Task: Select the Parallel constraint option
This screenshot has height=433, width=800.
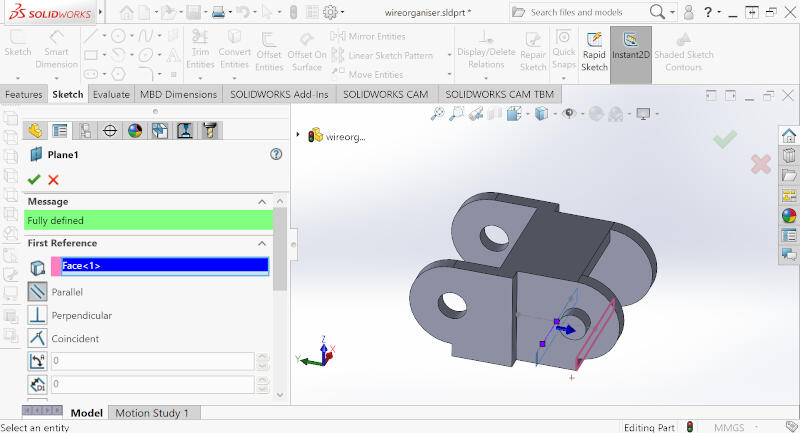Action: 38,292
